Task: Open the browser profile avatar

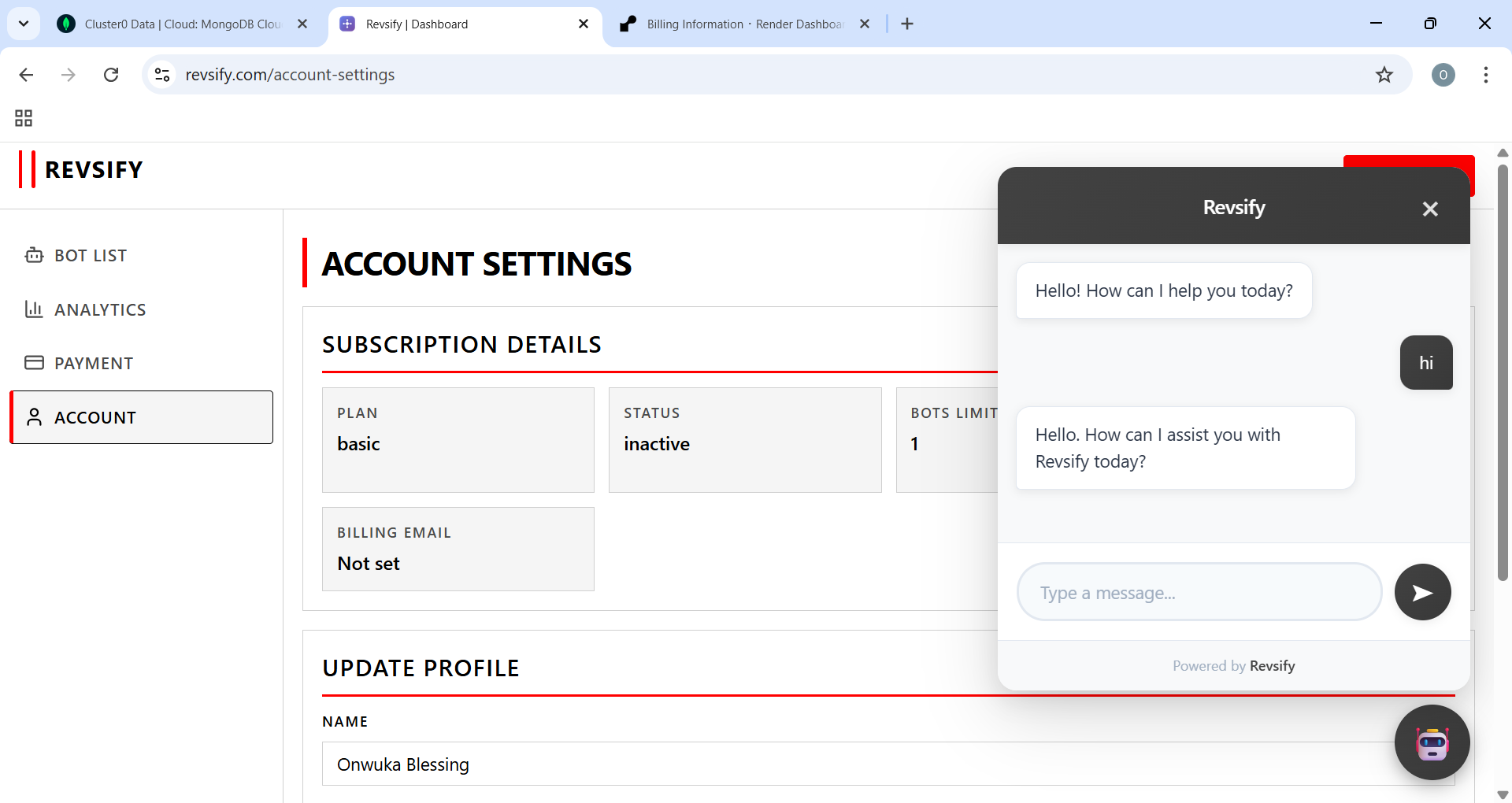Action: click(x=1443, y=75)
